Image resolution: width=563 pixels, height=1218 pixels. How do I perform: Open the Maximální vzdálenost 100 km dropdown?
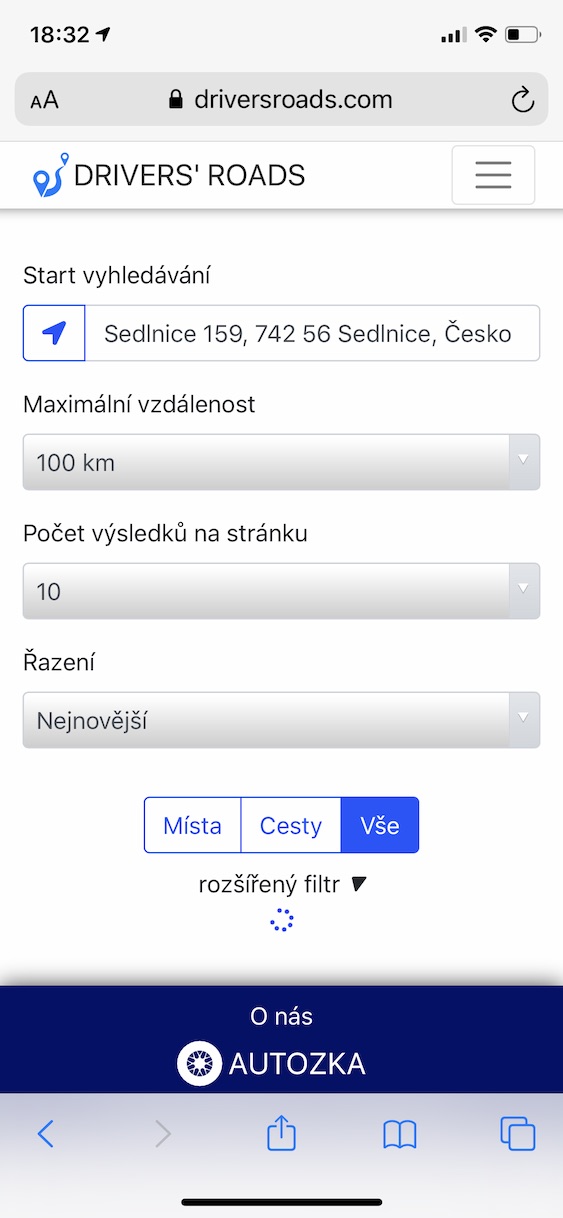[281, 462]
